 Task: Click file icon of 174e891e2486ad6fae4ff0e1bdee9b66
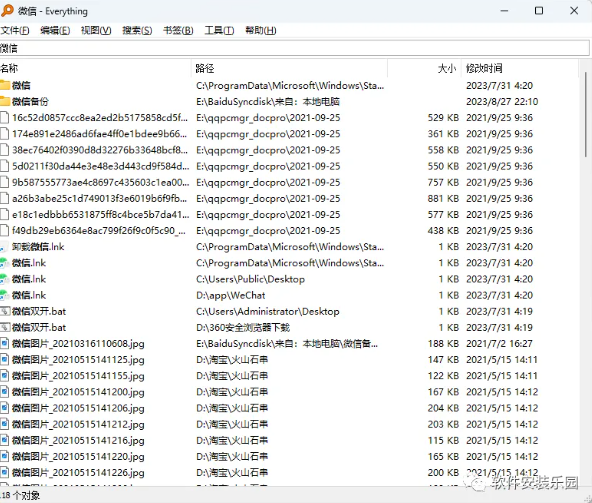pos(5,134)
